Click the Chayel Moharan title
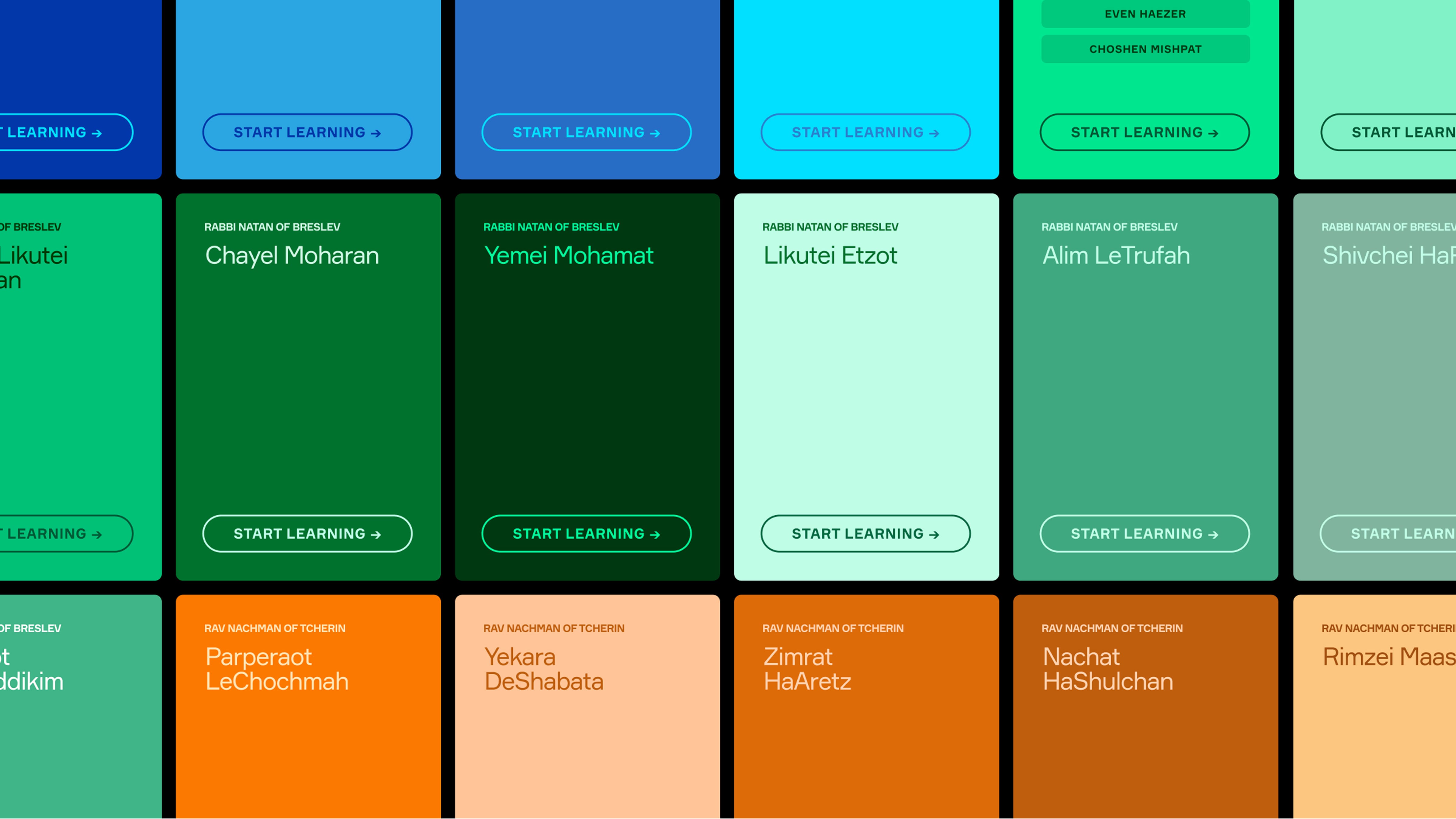This screenshot has height=819, width=1456. (x=292, y=255)
